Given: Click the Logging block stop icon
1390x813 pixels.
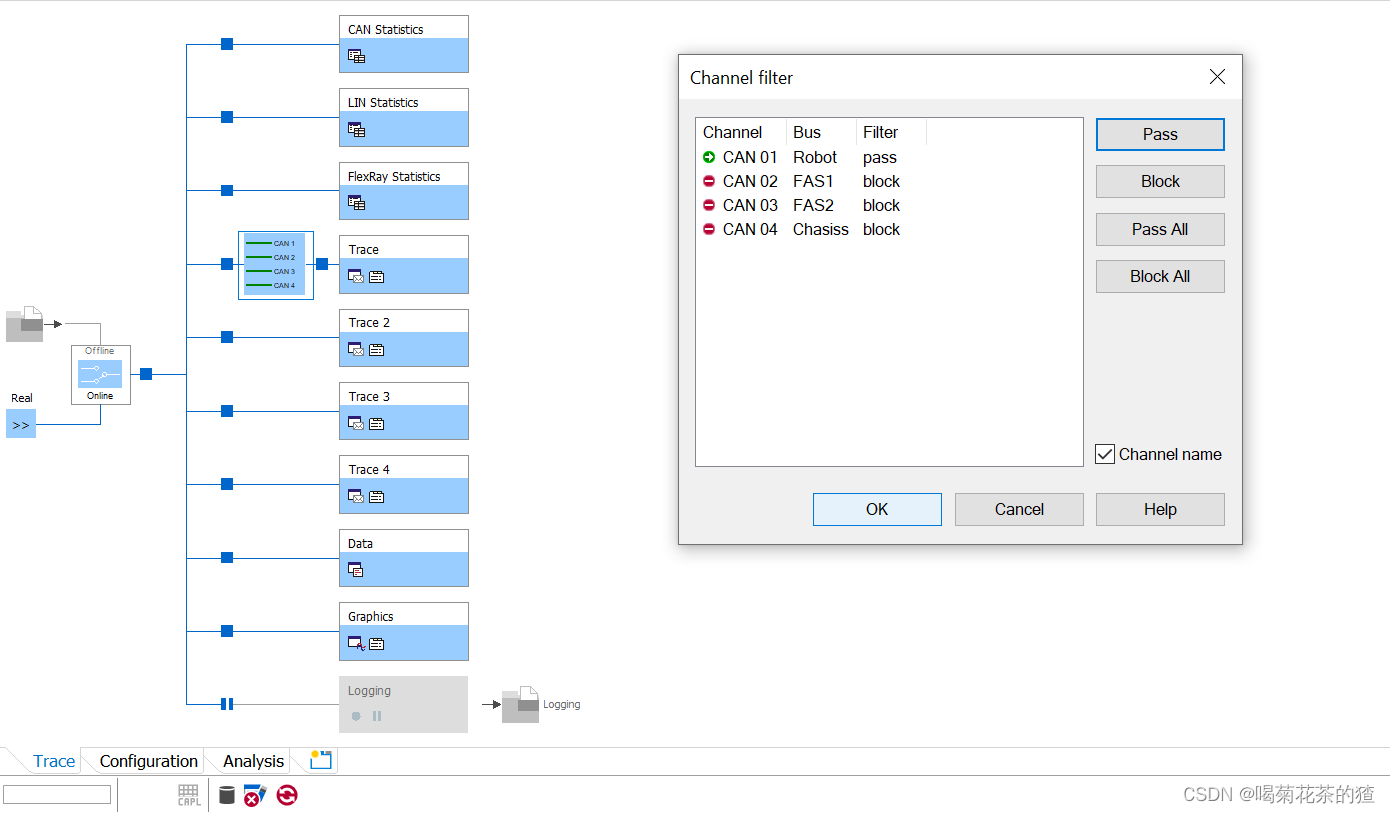Looking at the screenshot, I should pos(356,716).
